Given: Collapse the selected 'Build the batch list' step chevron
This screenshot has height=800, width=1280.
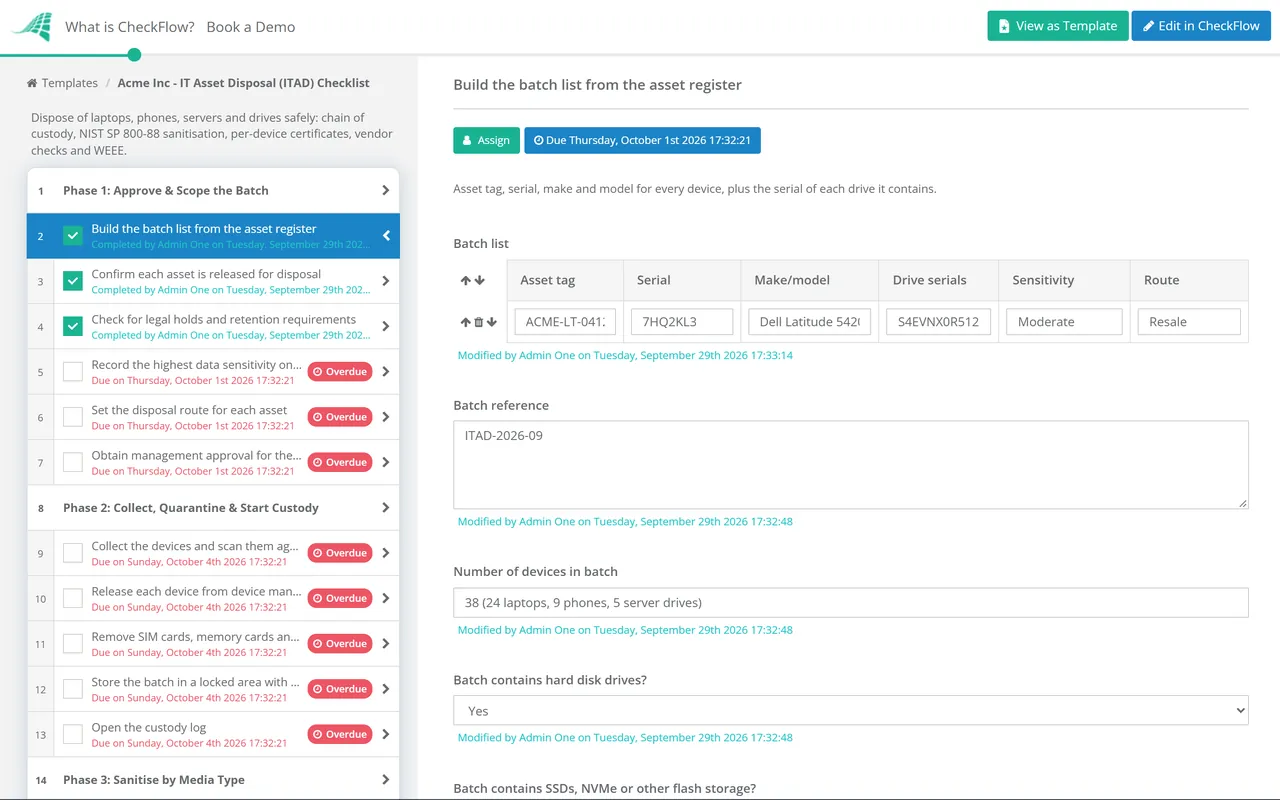Looking at the screenshot, I should point(386,236).
